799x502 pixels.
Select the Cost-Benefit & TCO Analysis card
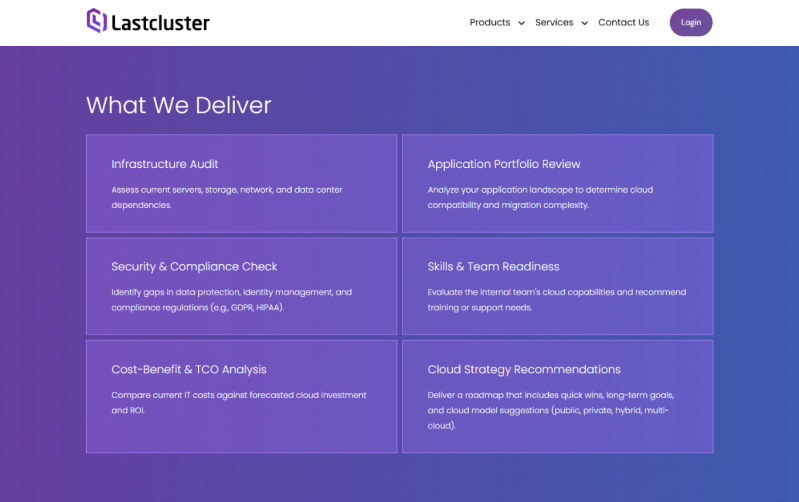[242, 397]
